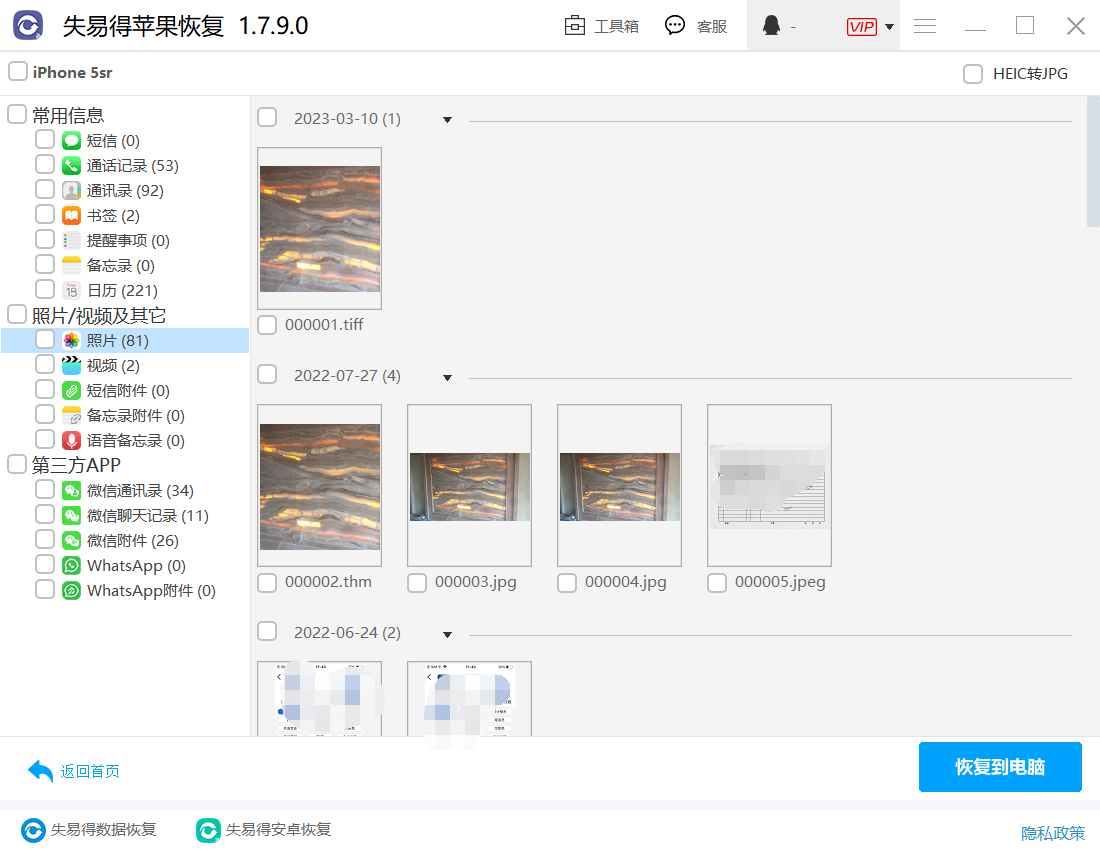Open the toolbox (工具箱) icon
1100x850 pixels.
point(575,26)
